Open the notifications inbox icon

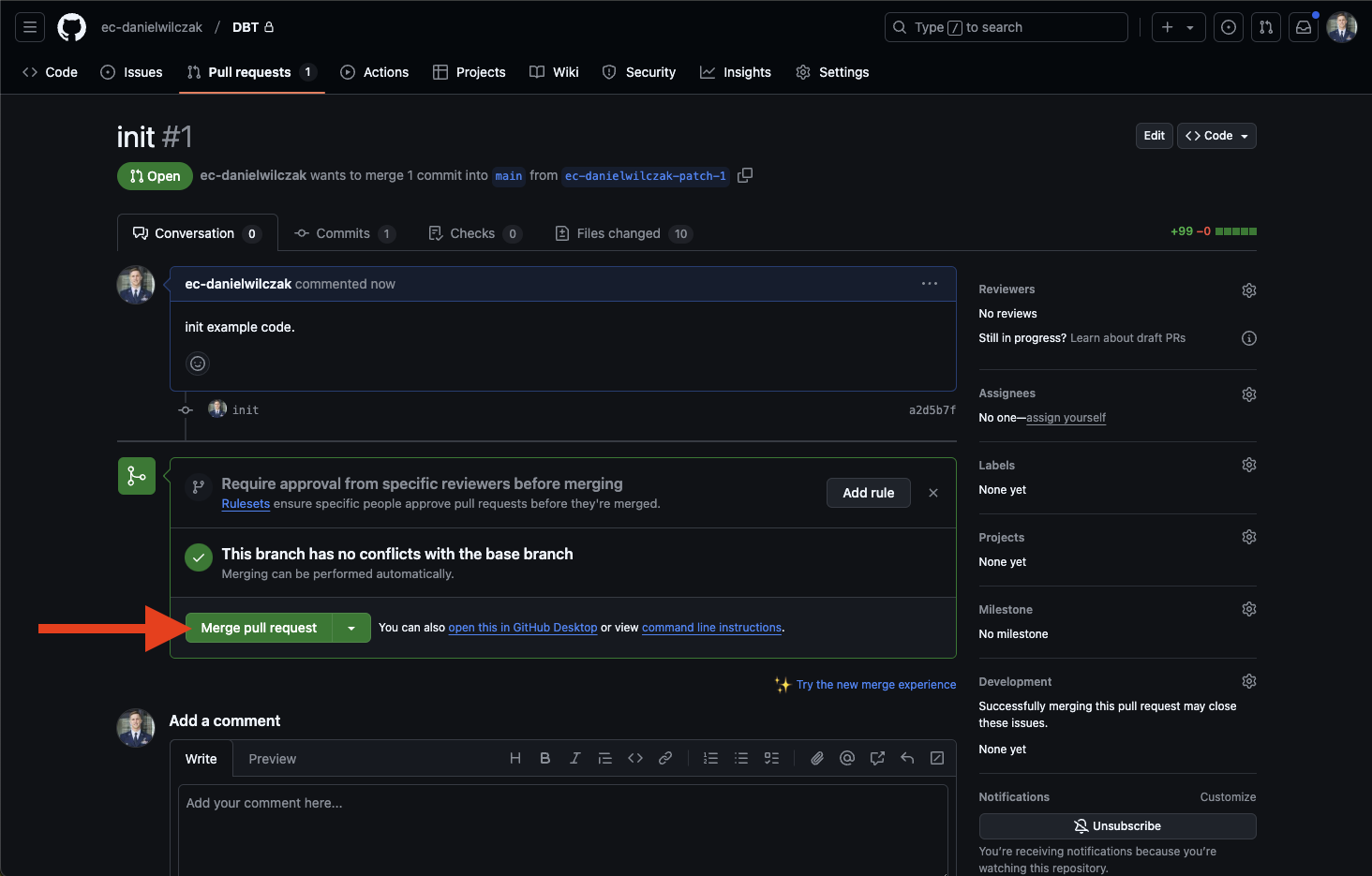(x=1304, y=27)
